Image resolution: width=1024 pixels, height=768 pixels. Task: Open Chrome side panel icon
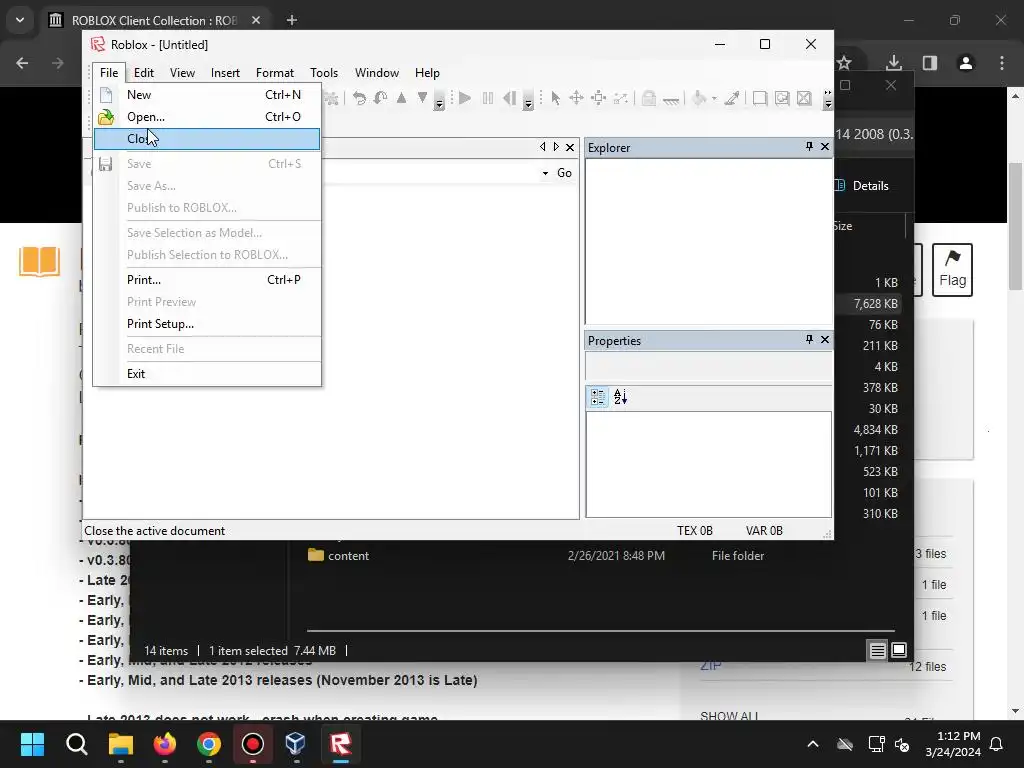pyautogui.click(x=930, y=63)
